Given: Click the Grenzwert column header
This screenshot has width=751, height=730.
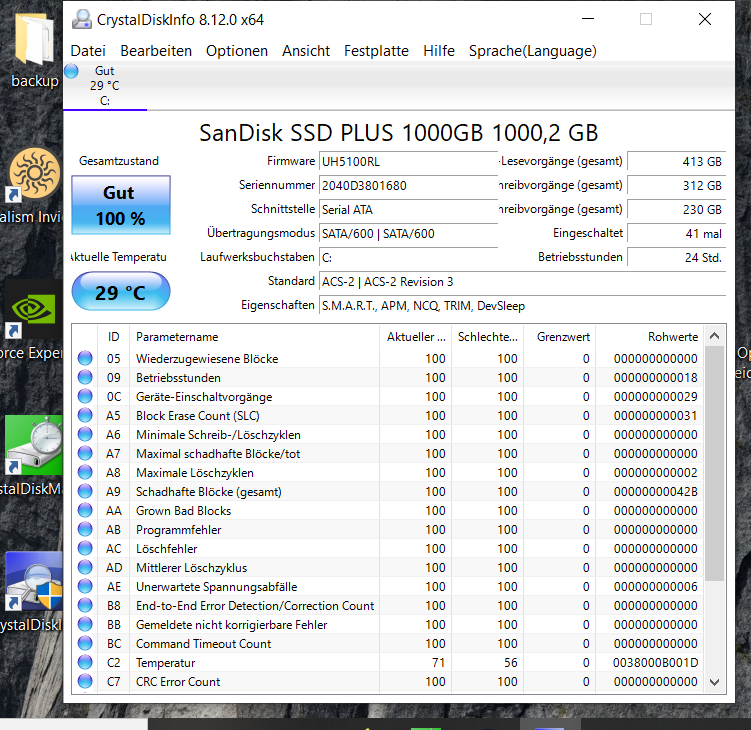Looking at the screenshot, I should [x=560, y=337].
